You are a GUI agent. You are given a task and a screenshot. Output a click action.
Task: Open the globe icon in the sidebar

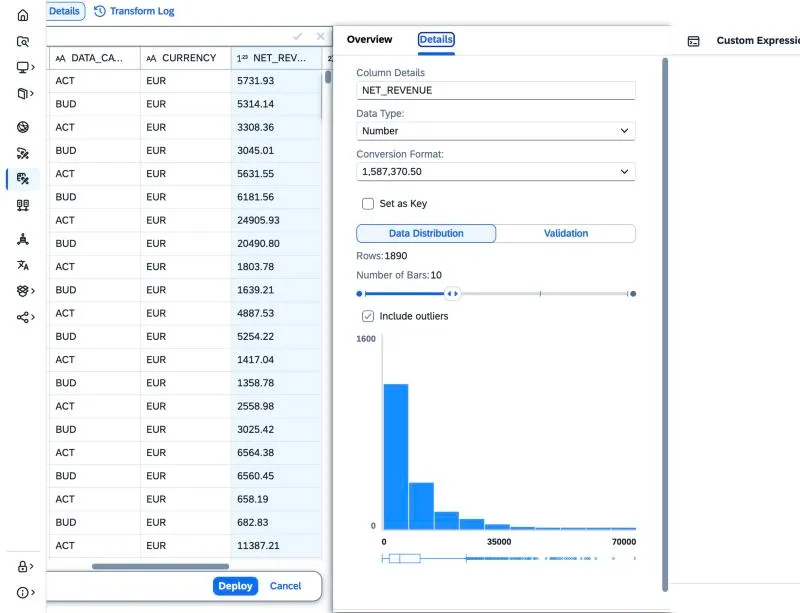23,127
